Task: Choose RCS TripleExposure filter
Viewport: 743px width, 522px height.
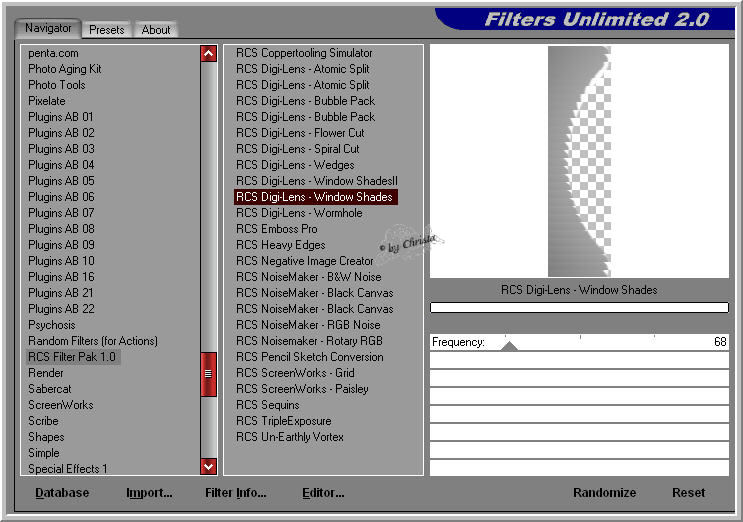Action: tap(283, 421)
